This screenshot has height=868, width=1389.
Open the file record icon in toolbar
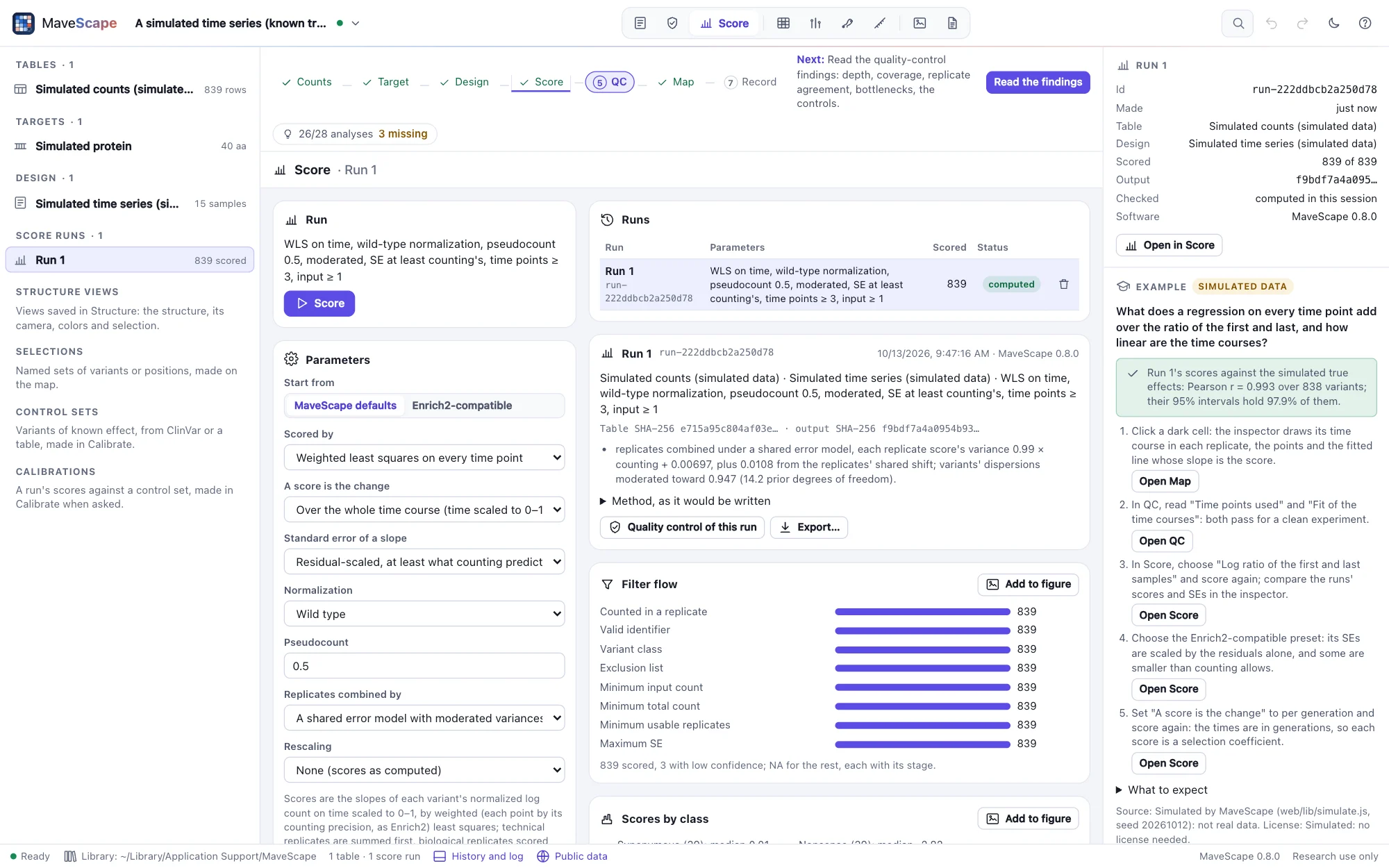pyautogui.click(x=952, y=23)
